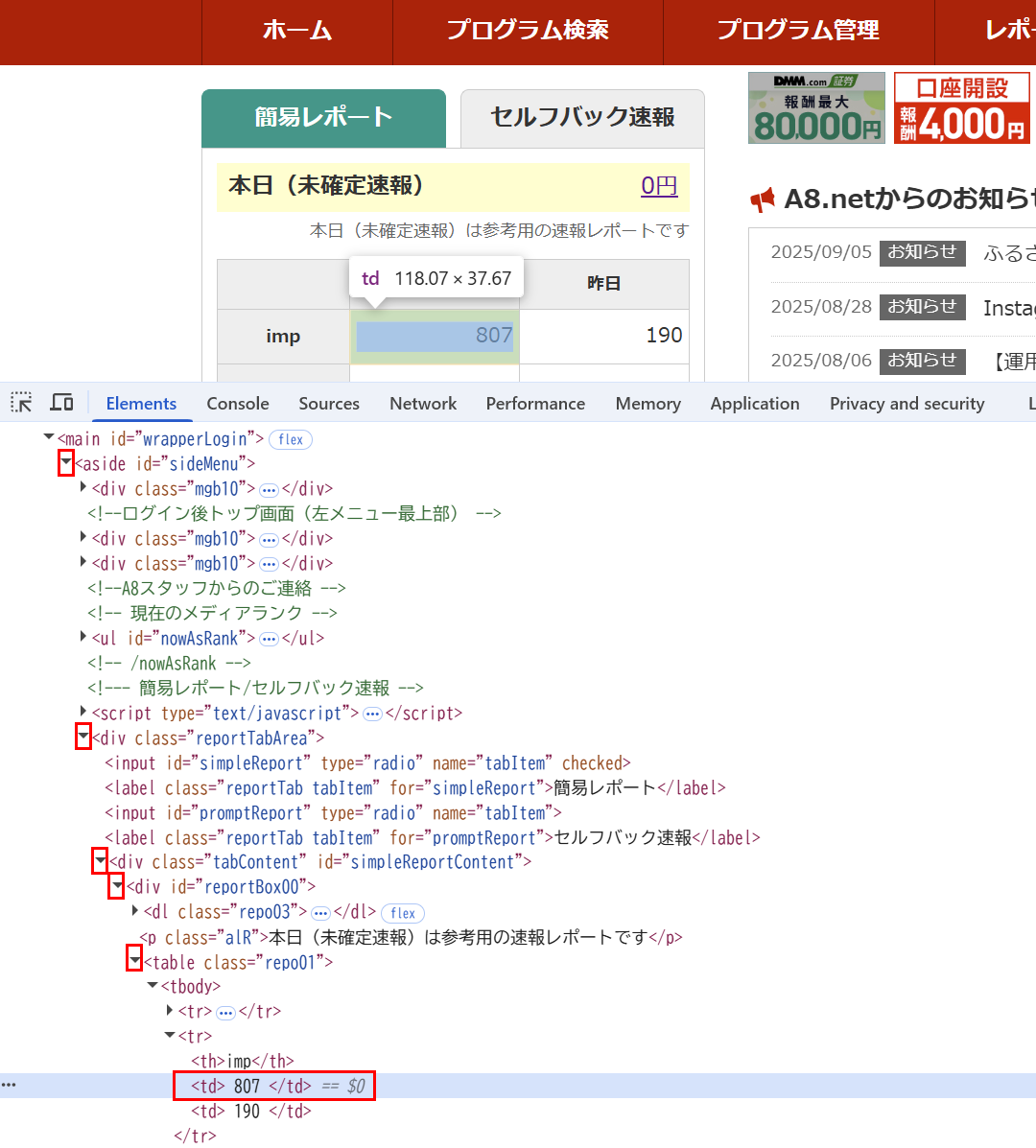Toggle the device toolbar icon
The height and width of the screenshot is (1148, 1036).
coord(61,403)
